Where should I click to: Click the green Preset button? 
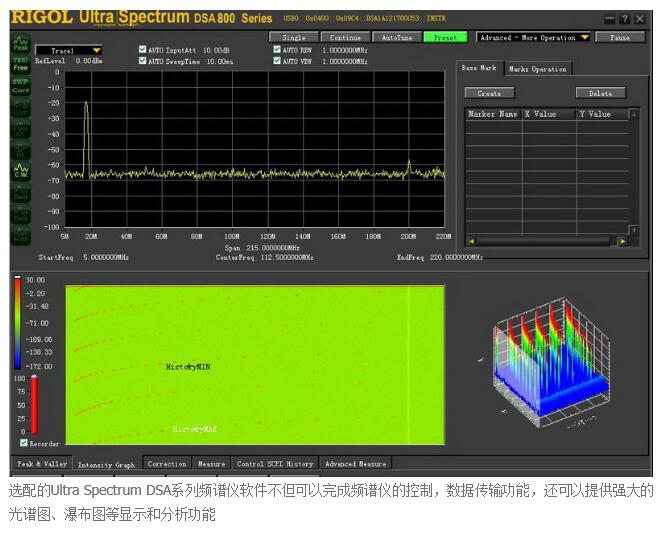coord(444,38)
